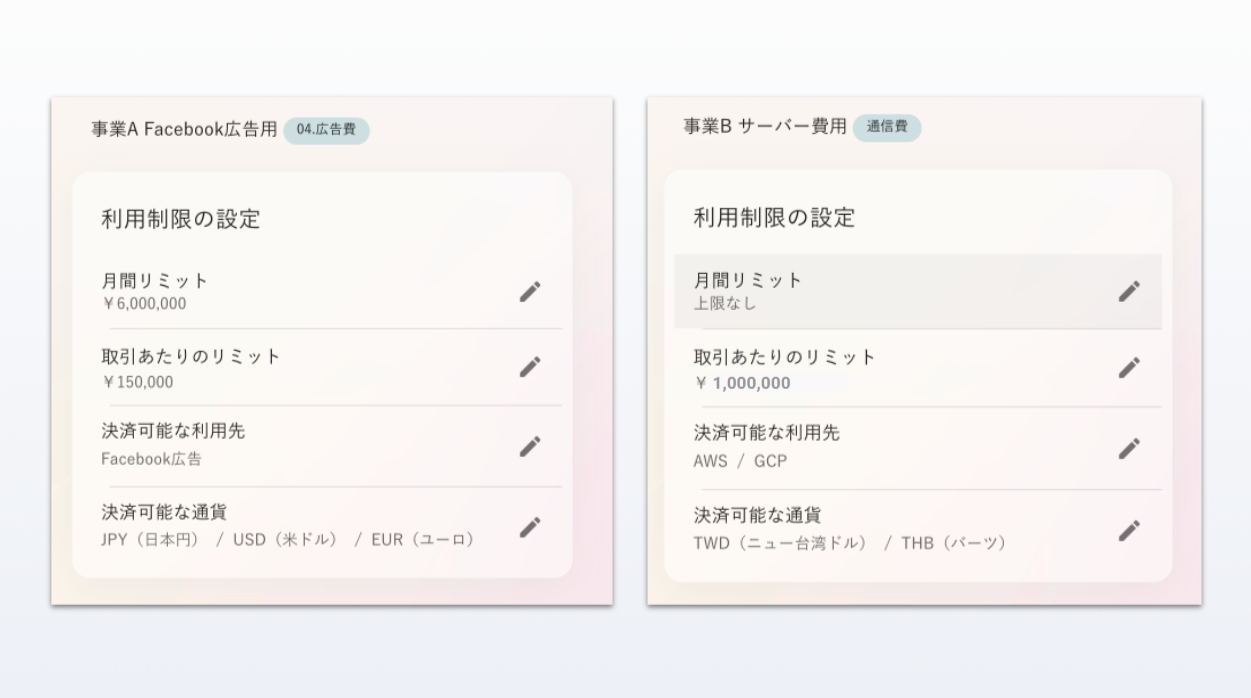Open the 事業B サーバー費用 card title
Screen dimensions: 1251x698
tap(766, 127)
